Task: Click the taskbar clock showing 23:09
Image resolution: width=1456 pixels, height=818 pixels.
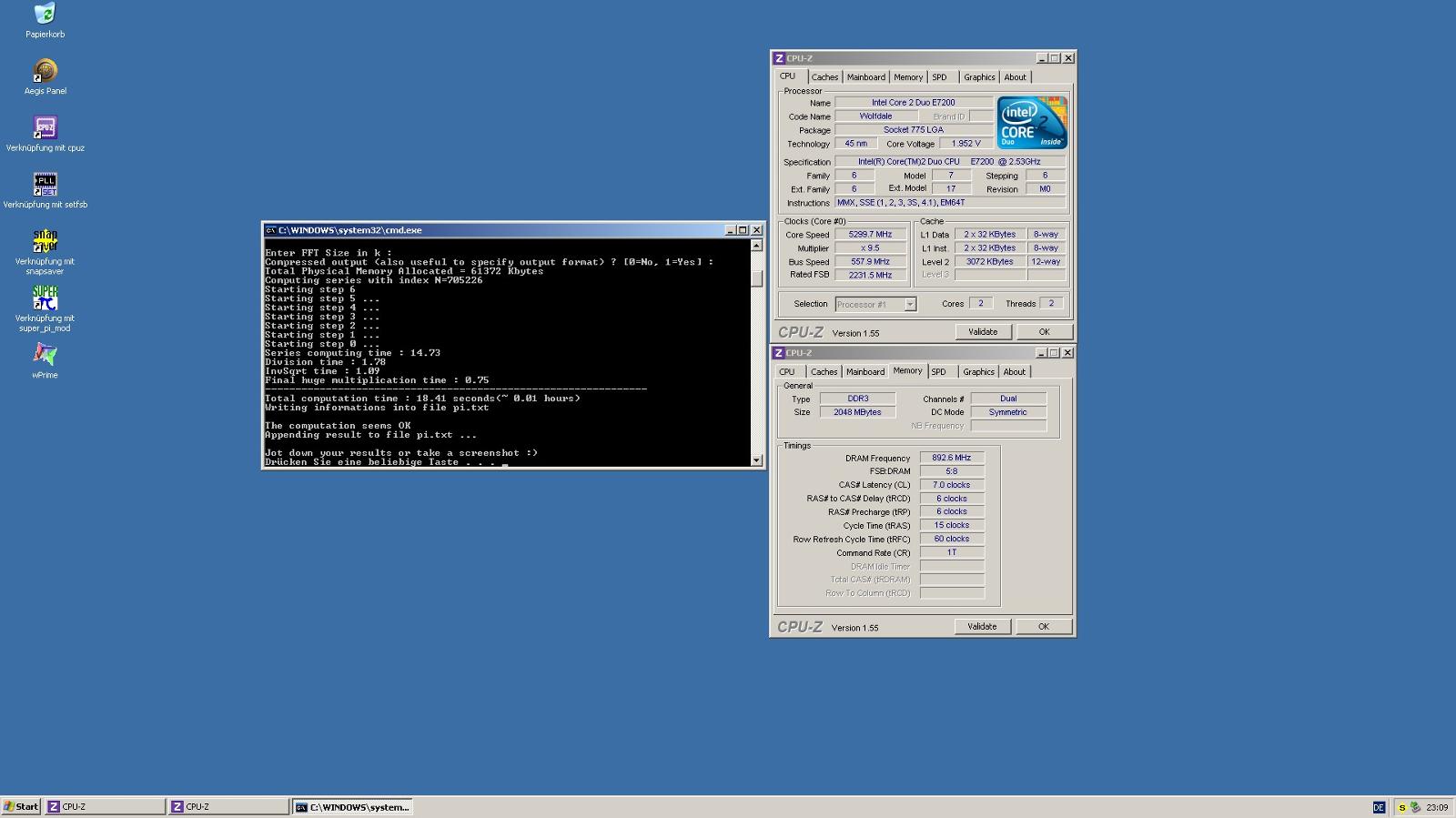Action: coord(1437,807)
